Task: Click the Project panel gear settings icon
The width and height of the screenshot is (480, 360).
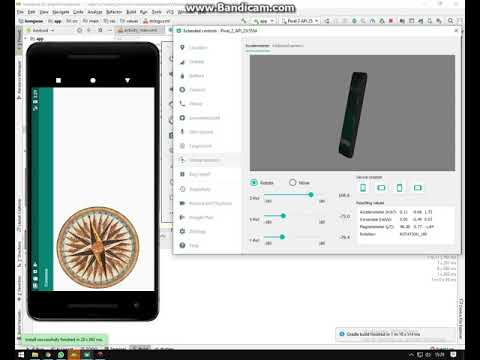Action: pyautogui.click(x=100, y=30)
